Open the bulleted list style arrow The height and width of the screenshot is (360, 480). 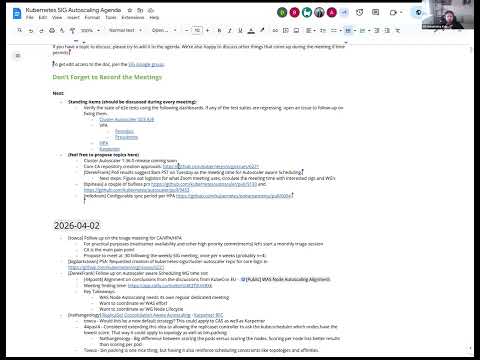355,30
